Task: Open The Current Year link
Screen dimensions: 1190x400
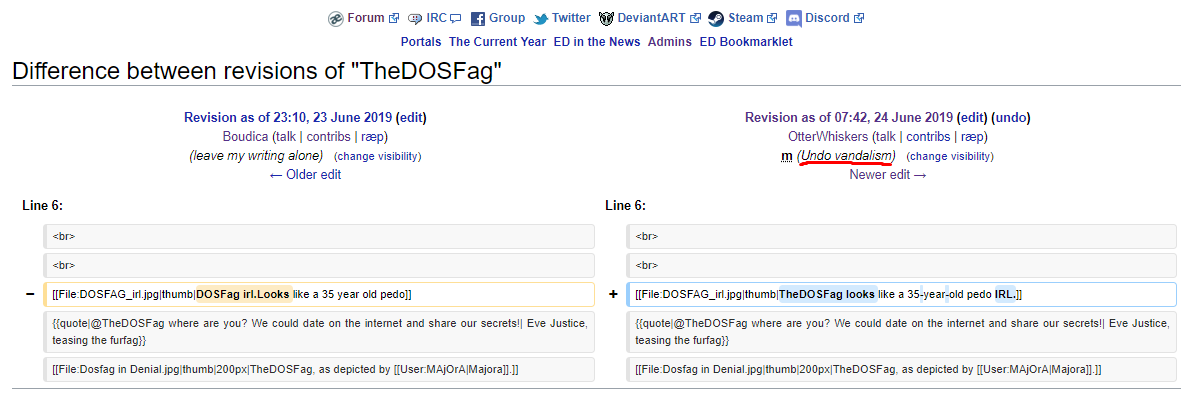Action: pyautogui.click(x=497, y=43)
